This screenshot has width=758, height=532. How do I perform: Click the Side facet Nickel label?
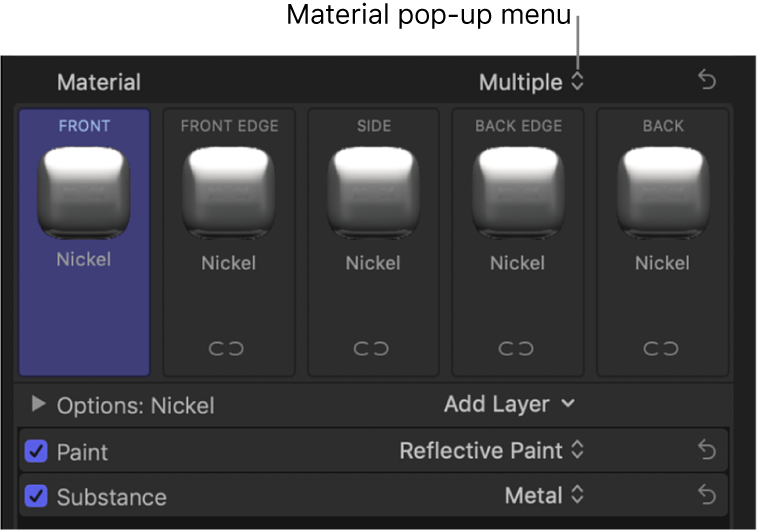point(373,263)
